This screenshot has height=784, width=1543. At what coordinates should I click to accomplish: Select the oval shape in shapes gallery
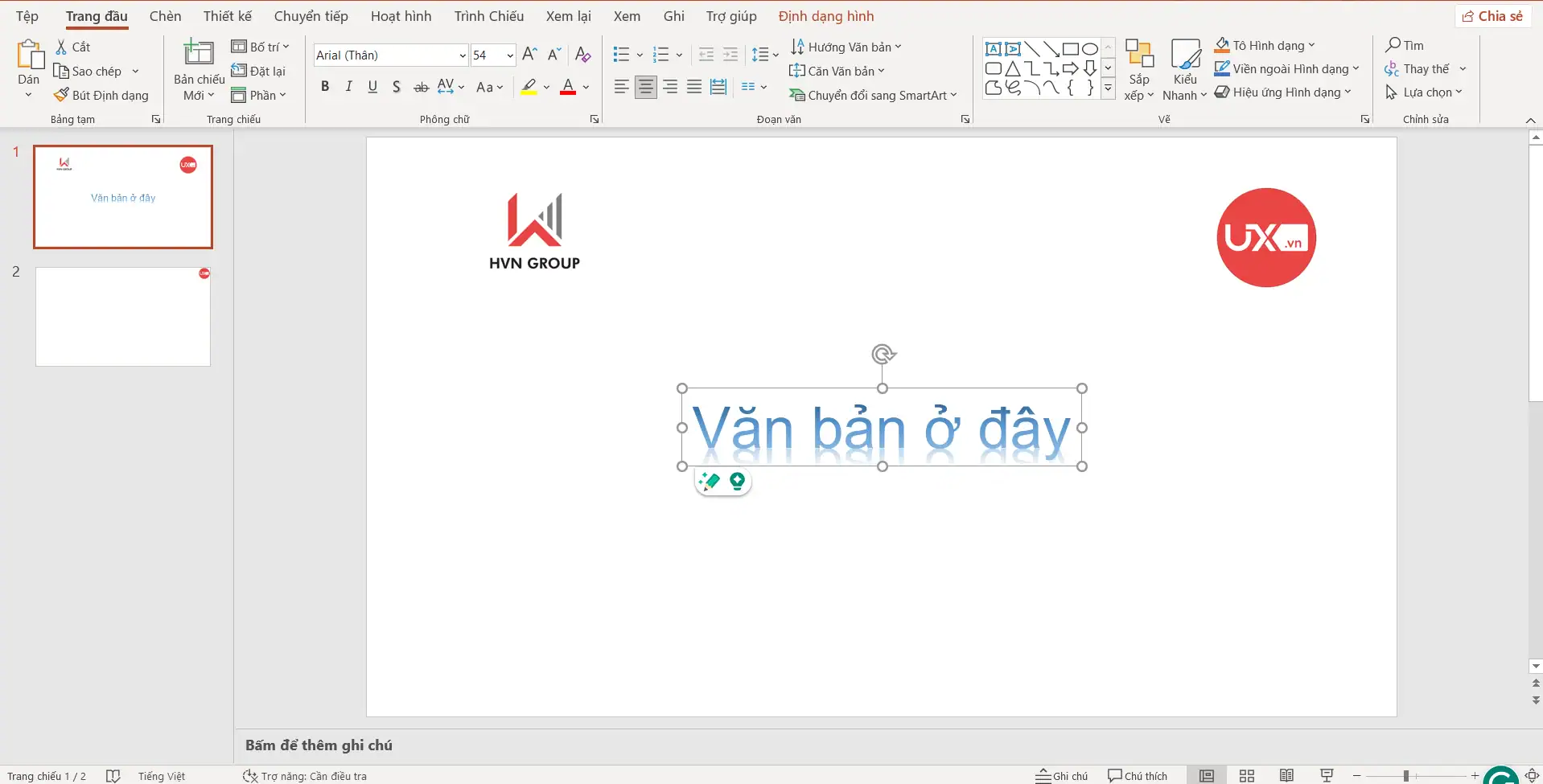point(1089,48)
